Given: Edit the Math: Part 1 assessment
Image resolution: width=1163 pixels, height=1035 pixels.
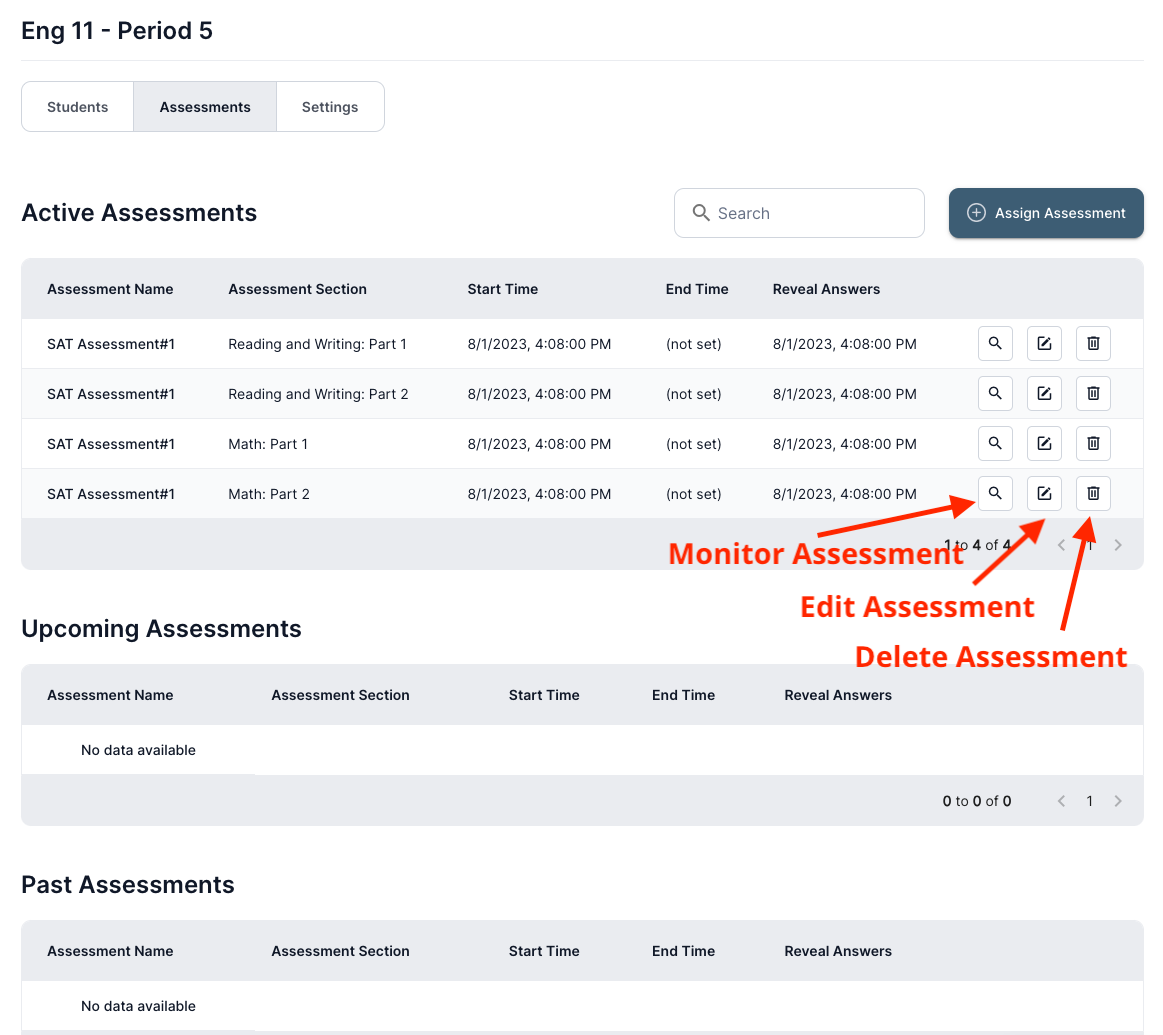Looking at the screenshot, I should [x=1044, y=443].
